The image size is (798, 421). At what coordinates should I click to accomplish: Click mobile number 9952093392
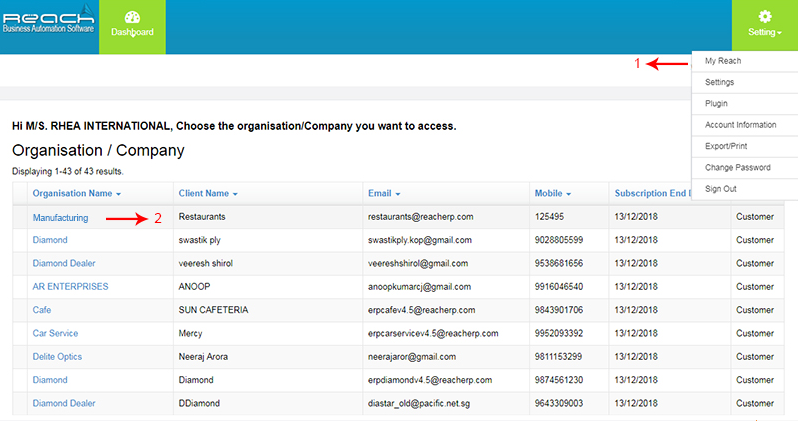coord(559,333)
